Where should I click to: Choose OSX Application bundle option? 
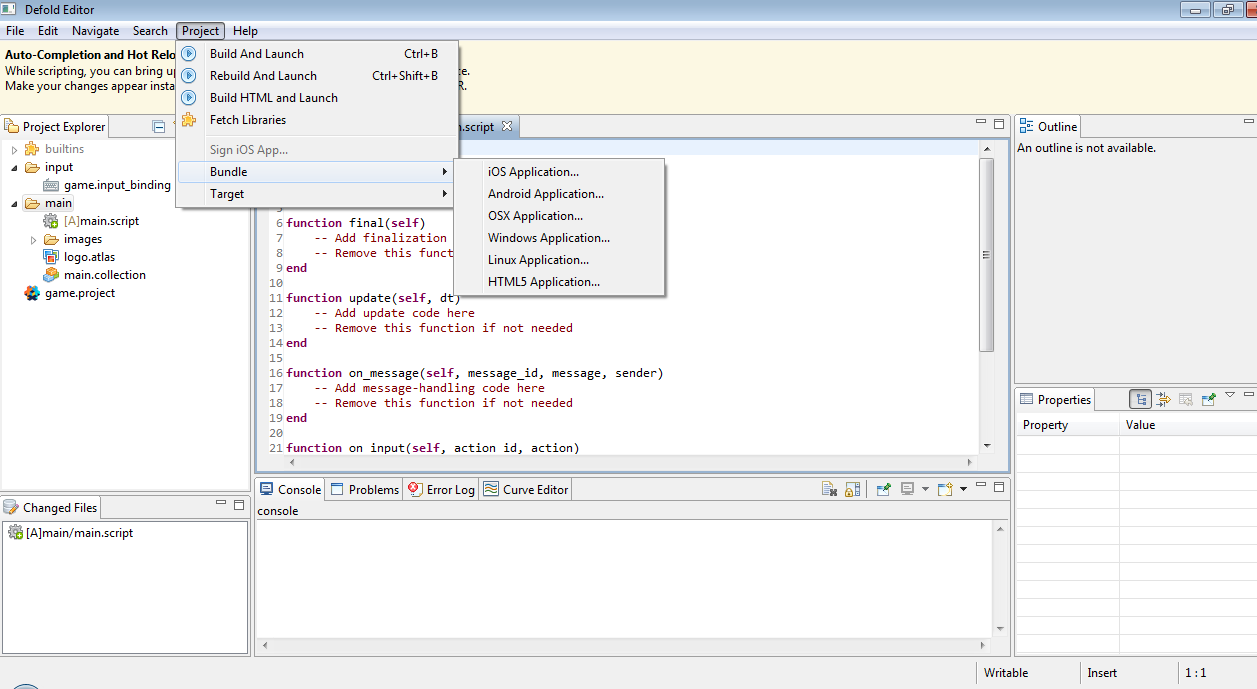click(x=559, y=216)
